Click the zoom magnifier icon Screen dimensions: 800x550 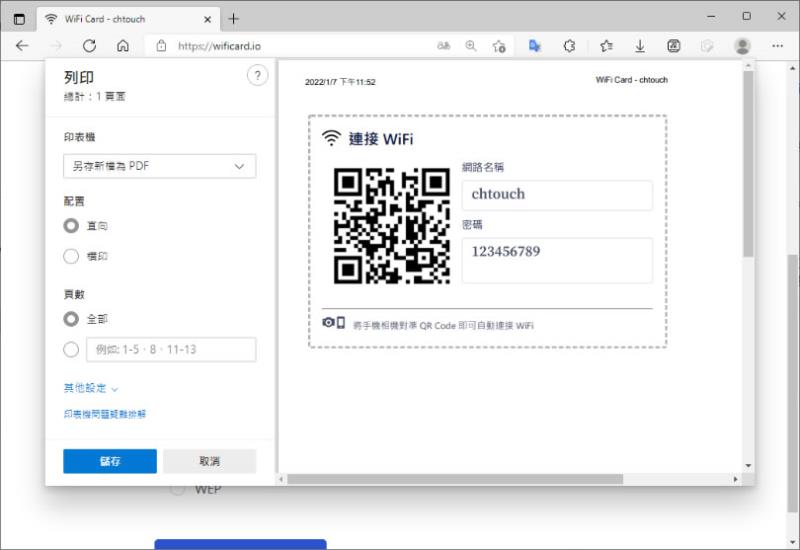(x=470, y=46)
